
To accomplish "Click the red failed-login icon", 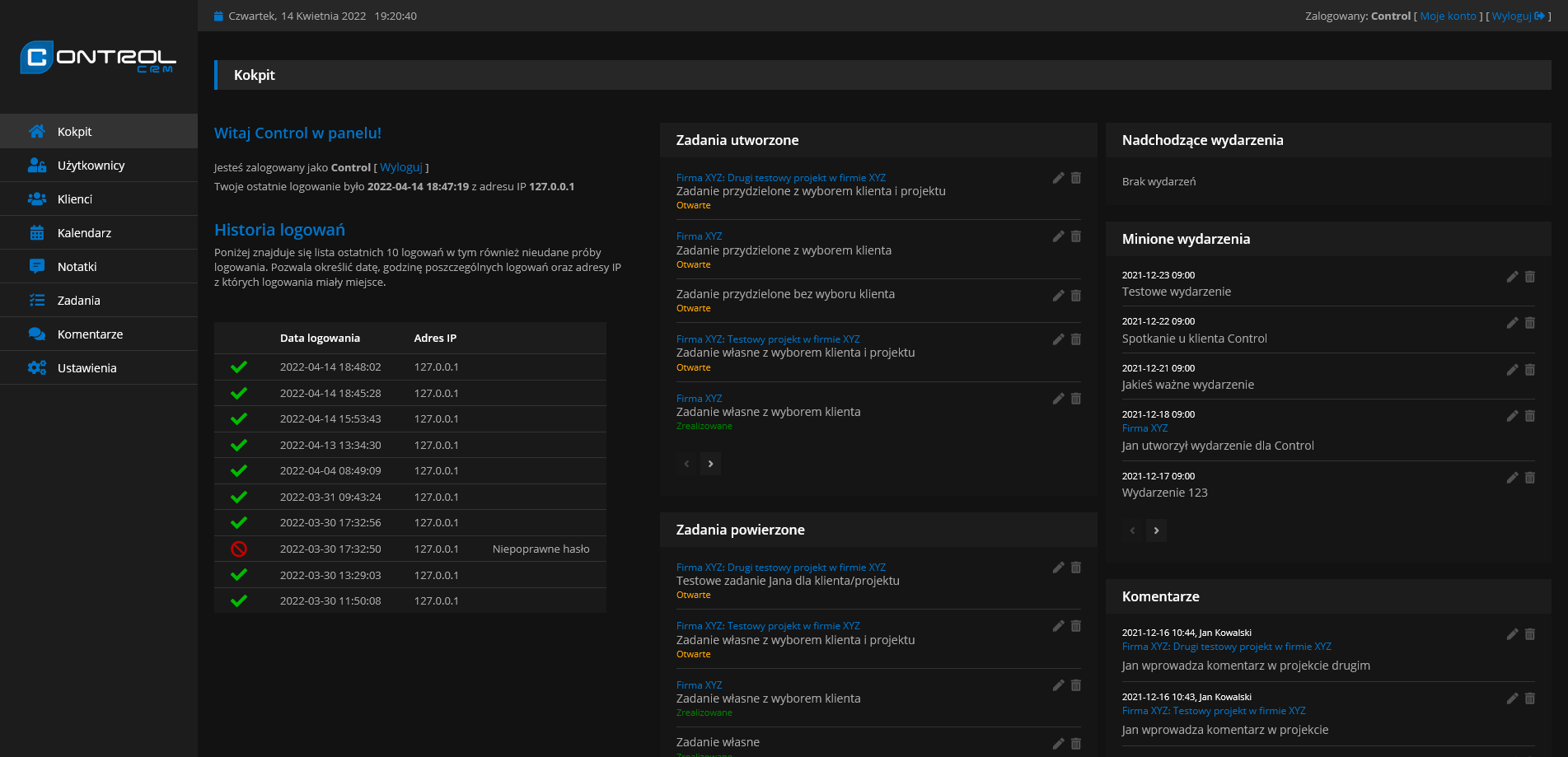I will pos(239,549).
